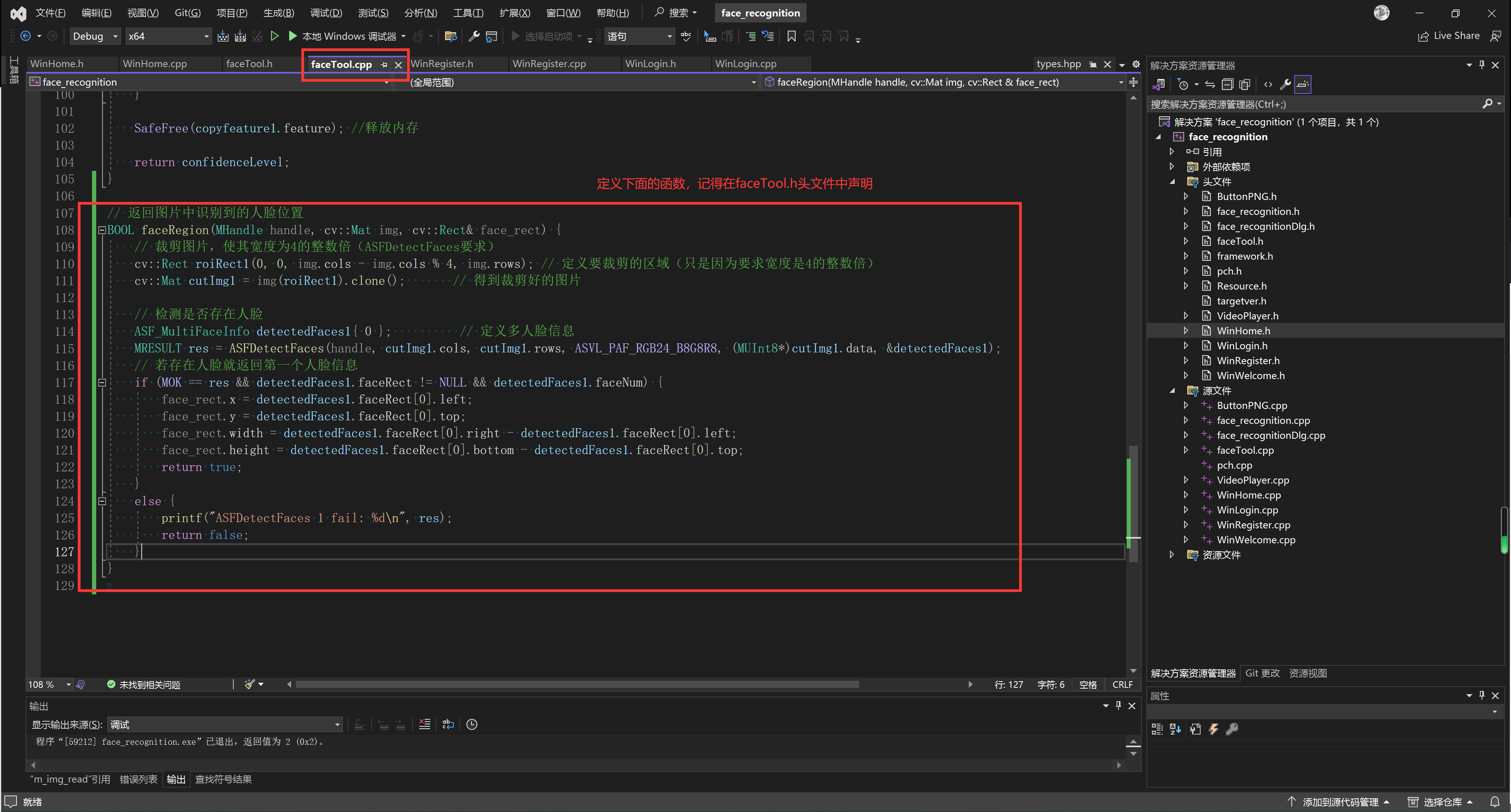Clear all output pane text
The image size is (1511, 812).
(425, 724)
